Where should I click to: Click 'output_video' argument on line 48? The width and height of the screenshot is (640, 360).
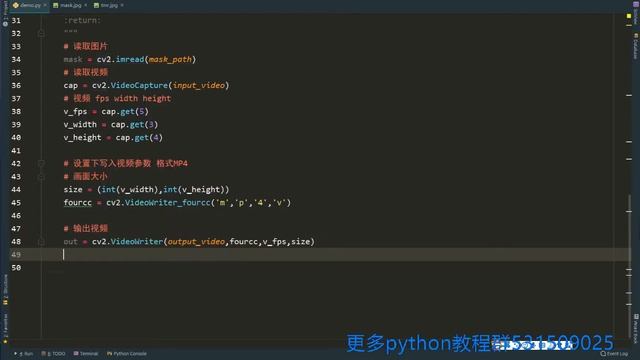pos(196,242)
